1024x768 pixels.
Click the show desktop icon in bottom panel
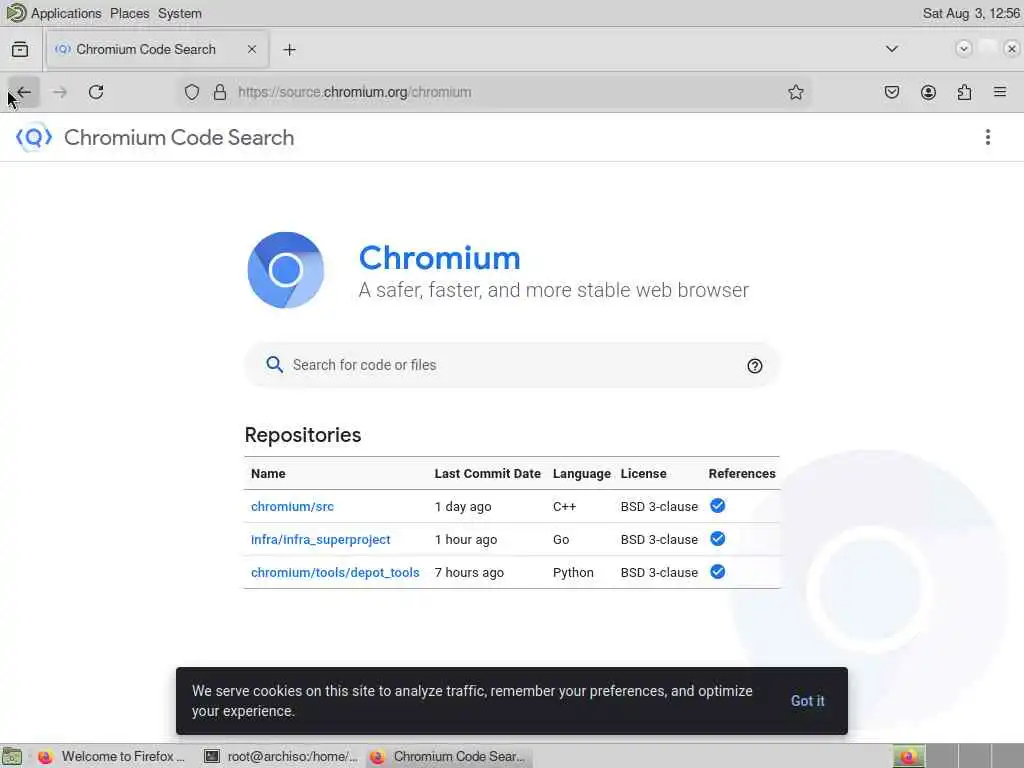click(12, 756)
